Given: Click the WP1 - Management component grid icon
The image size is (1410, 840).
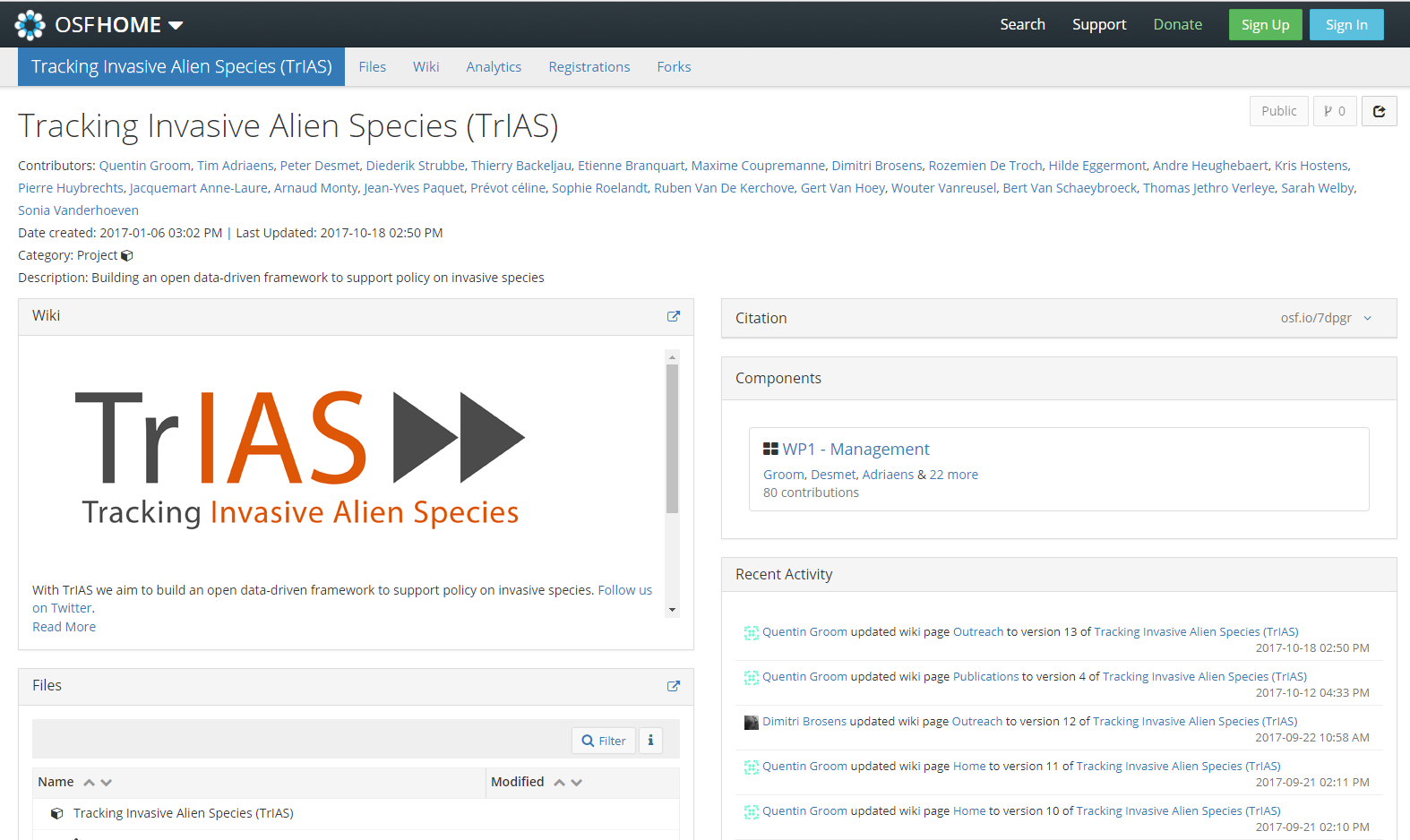Looking at the screenshot, I should [770, 449].
